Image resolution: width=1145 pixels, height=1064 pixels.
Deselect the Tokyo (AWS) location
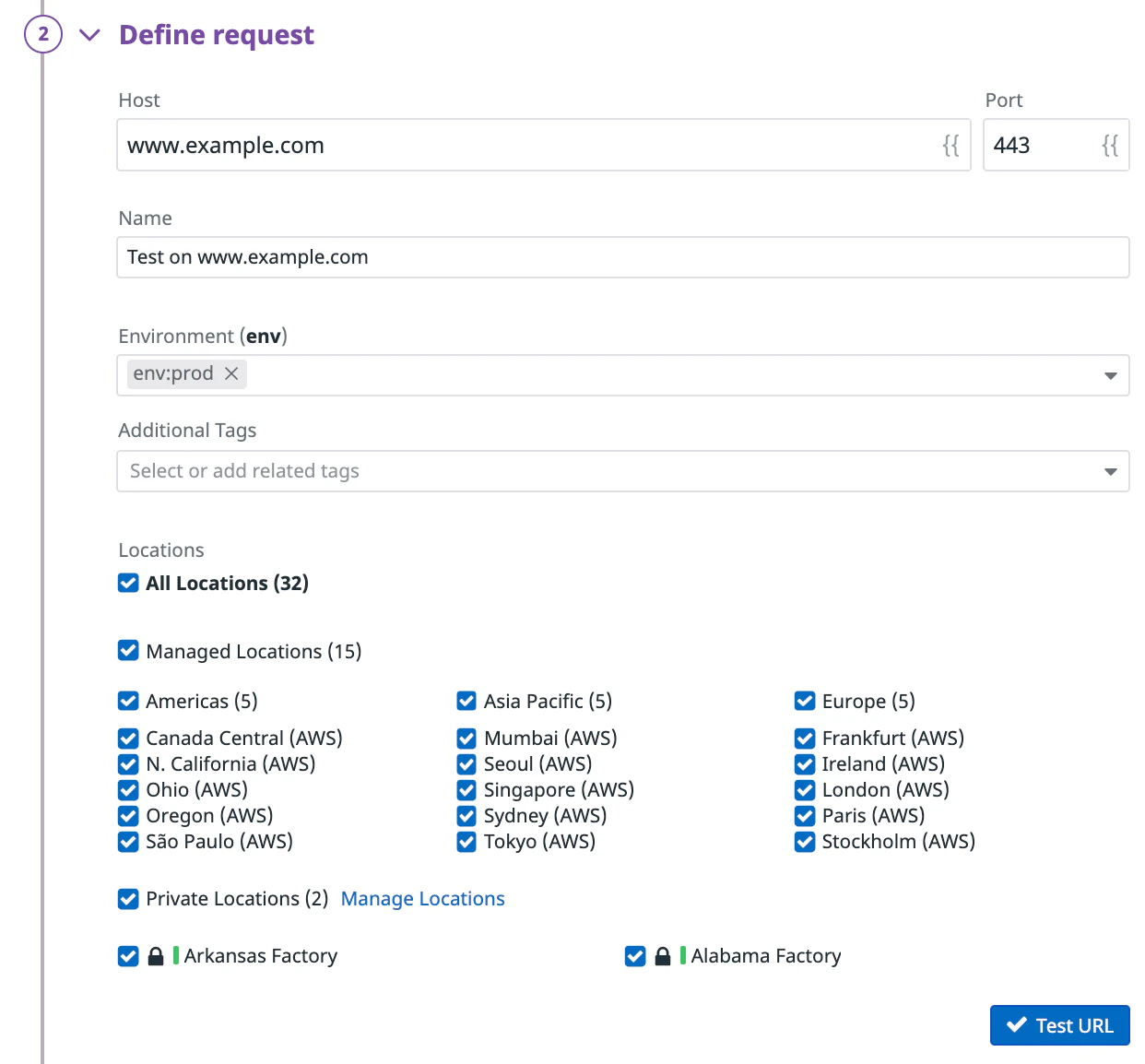pos(466,842)
